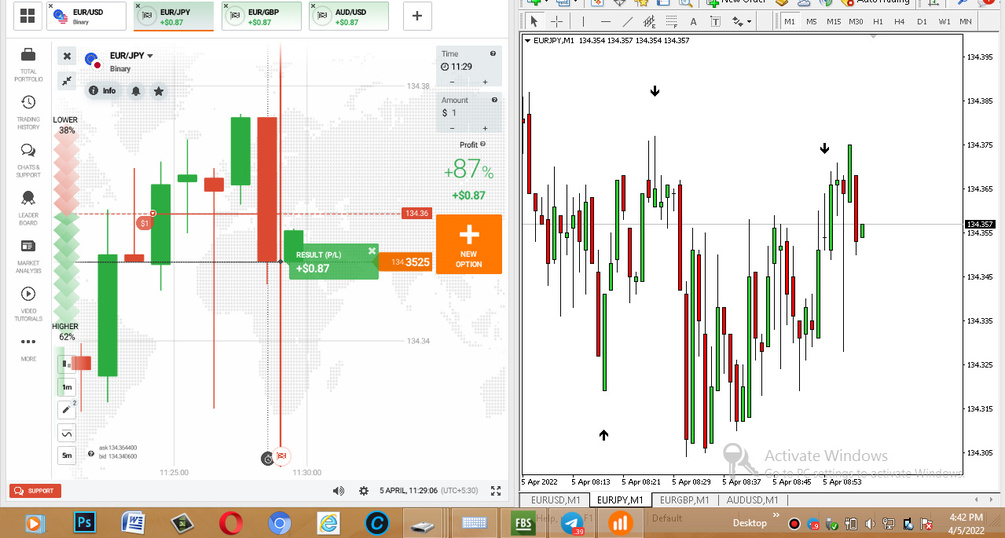Switch to the EUR/USD Binary asset tab

[x=87, y=16]
